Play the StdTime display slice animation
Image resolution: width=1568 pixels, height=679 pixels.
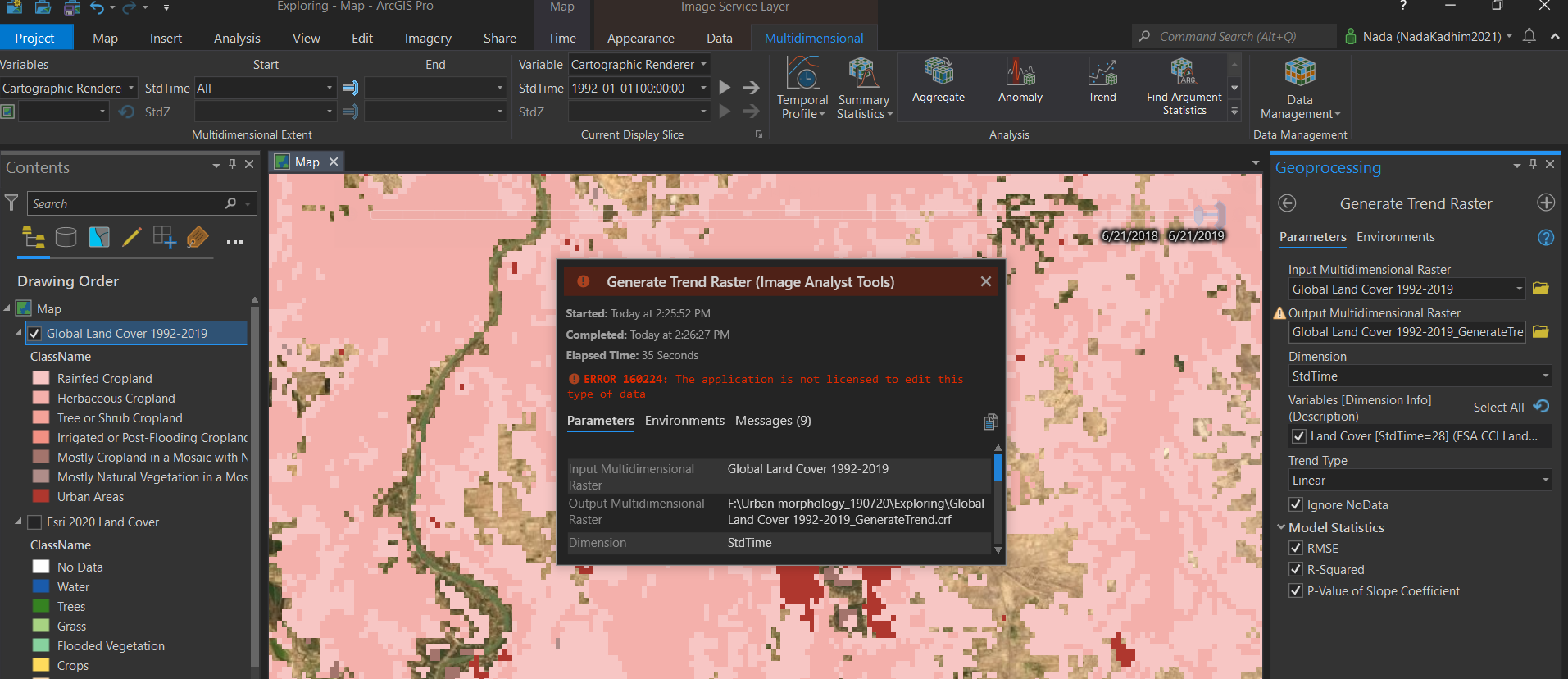725,88
